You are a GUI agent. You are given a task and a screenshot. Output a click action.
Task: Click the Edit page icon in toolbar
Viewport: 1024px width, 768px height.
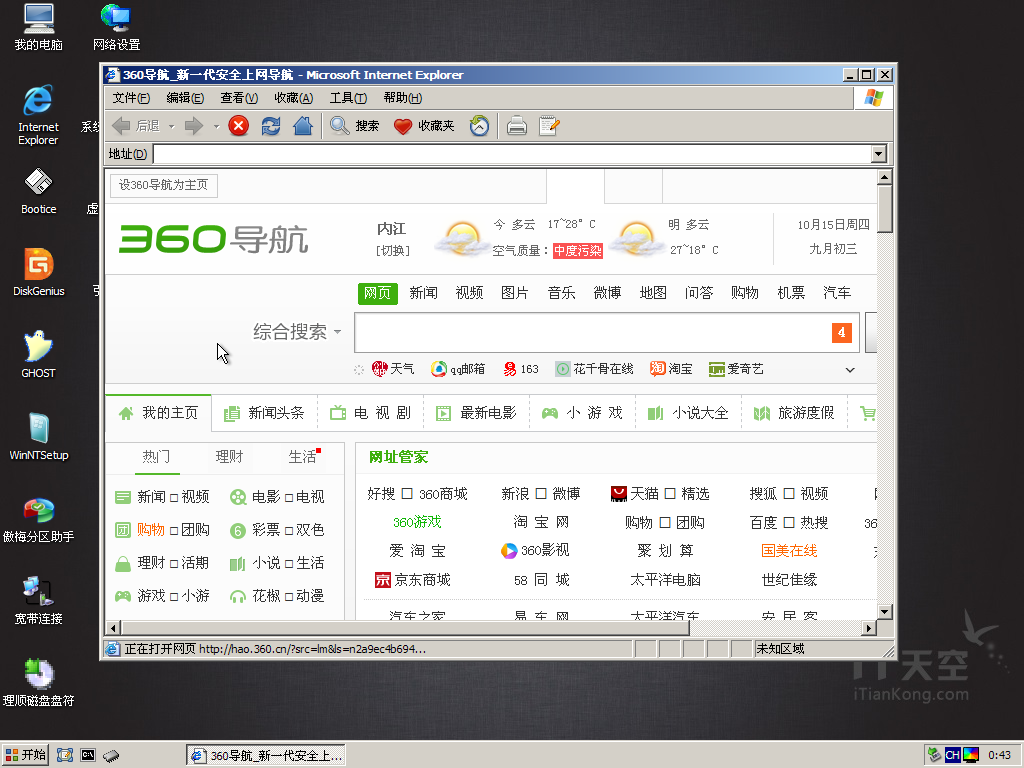tap(549, 126)
